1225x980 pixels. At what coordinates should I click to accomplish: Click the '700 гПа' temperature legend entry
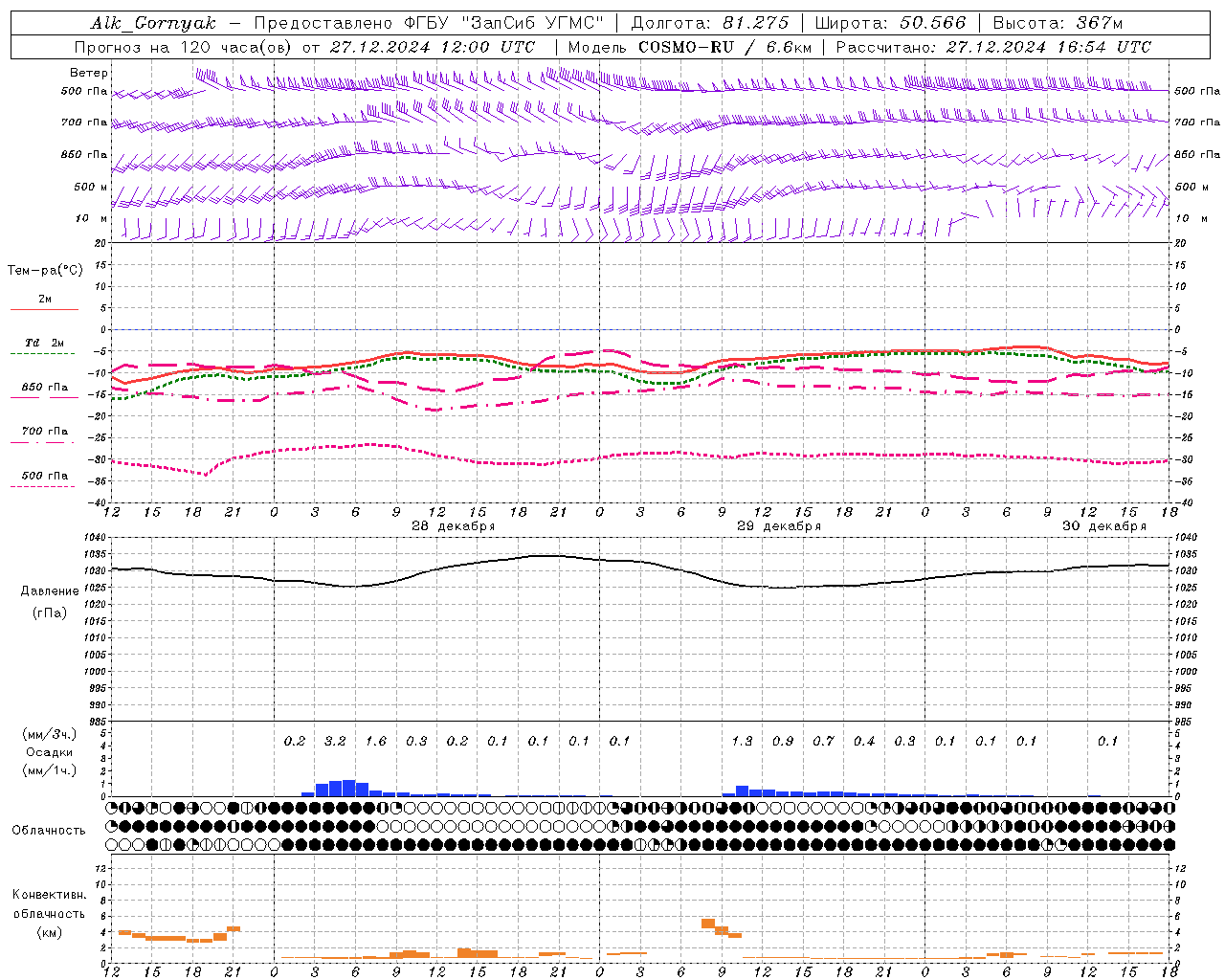45,432
